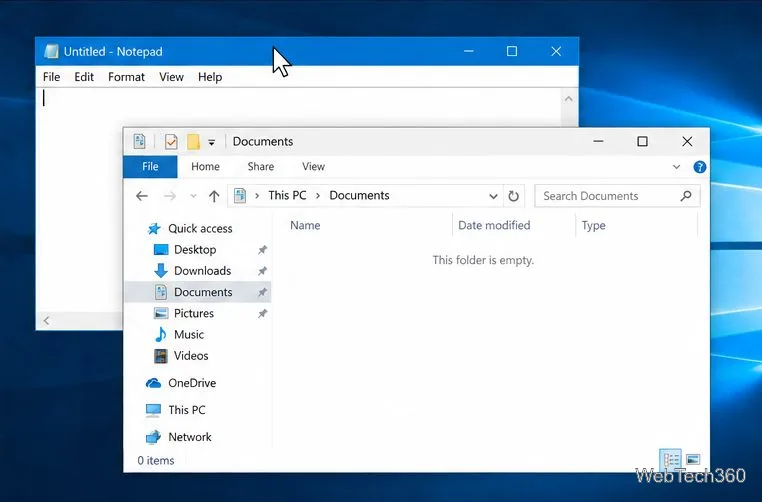Maximize the Notepad window

(512, 51)
